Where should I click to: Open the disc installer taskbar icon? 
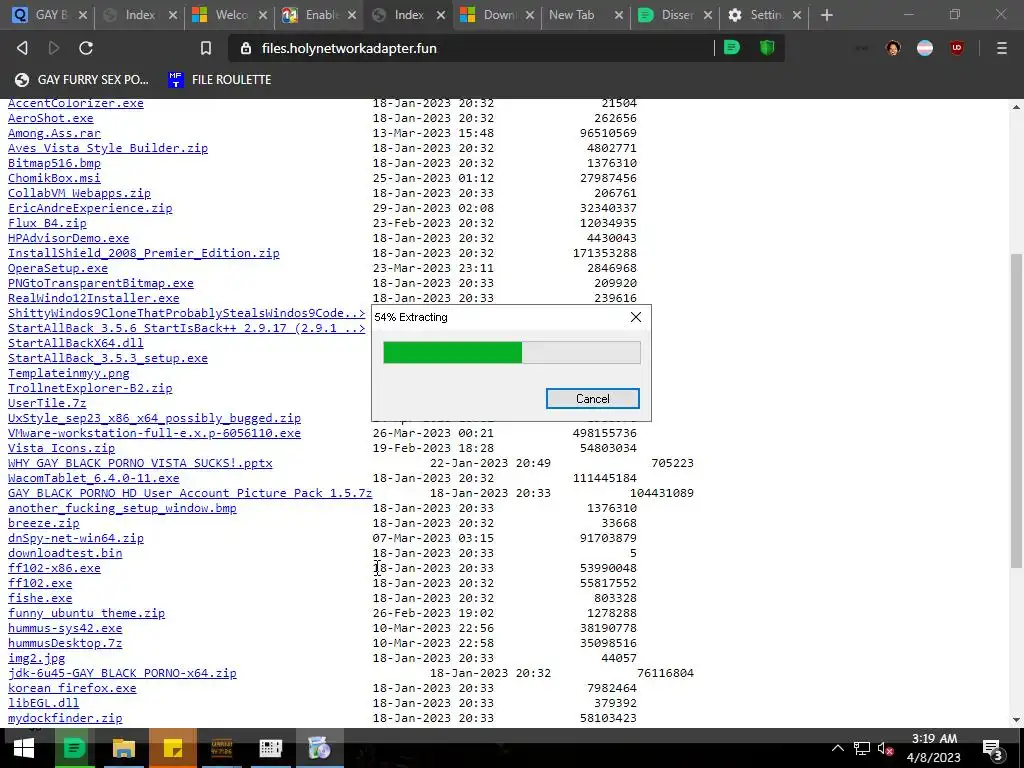point(319,748)
